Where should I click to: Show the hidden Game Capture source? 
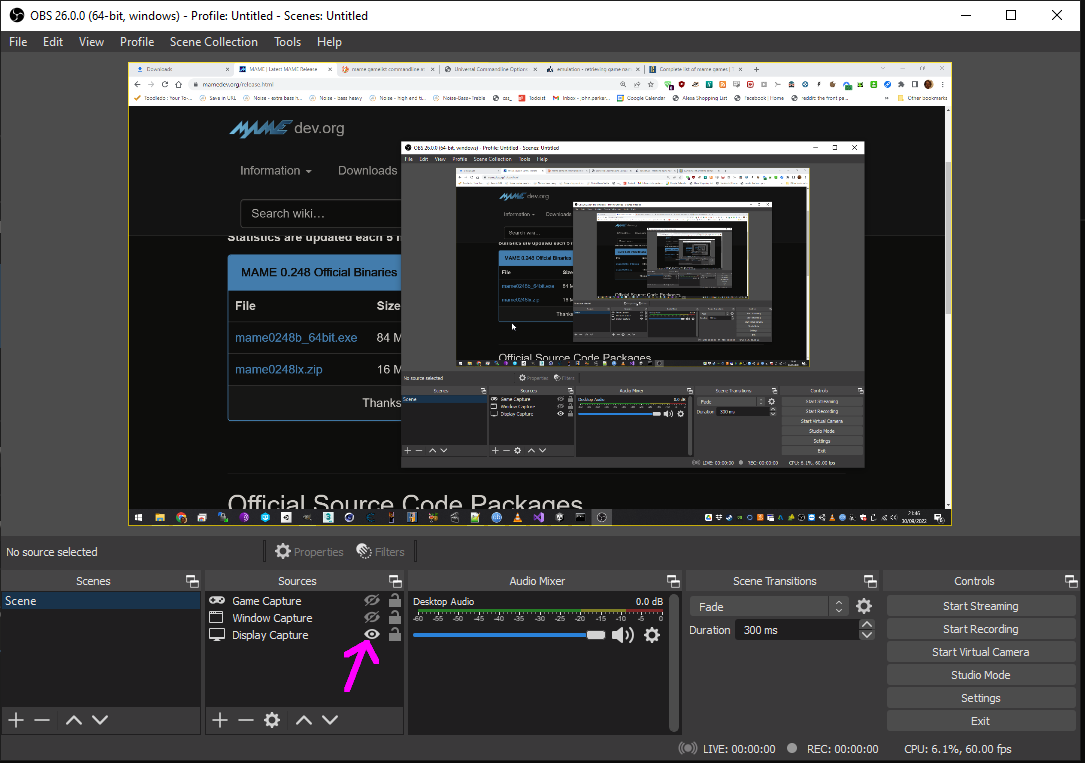(x=372, y=600)
